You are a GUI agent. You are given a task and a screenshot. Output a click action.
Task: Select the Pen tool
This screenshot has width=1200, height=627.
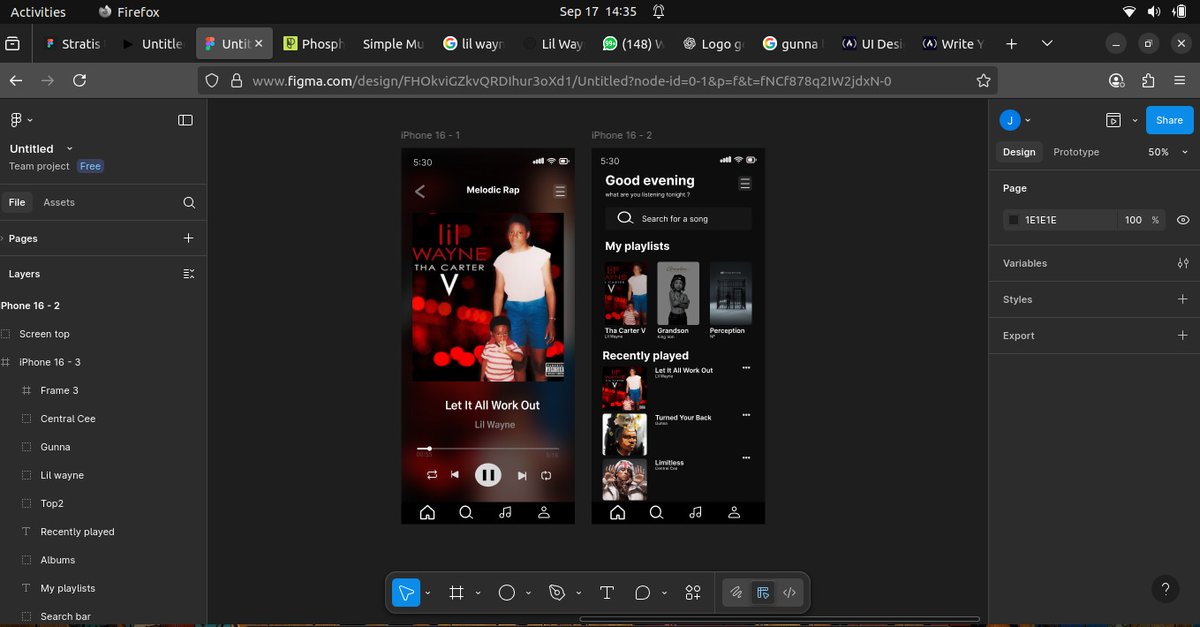(x=557, y=593)
